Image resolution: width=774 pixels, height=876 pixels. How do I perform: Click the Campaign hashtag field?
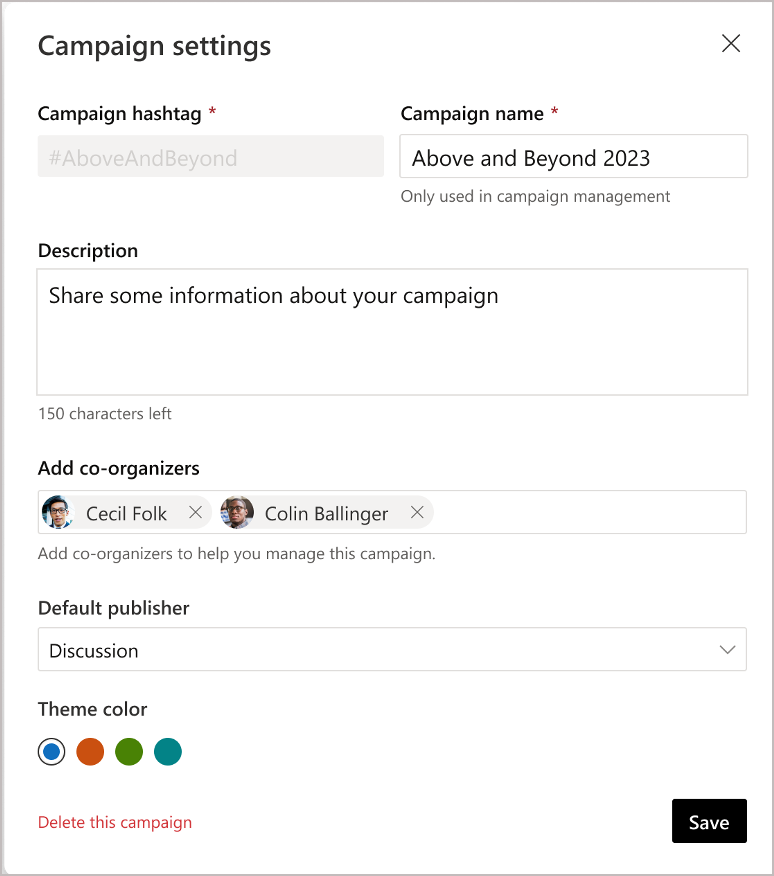tap(210, 156)
